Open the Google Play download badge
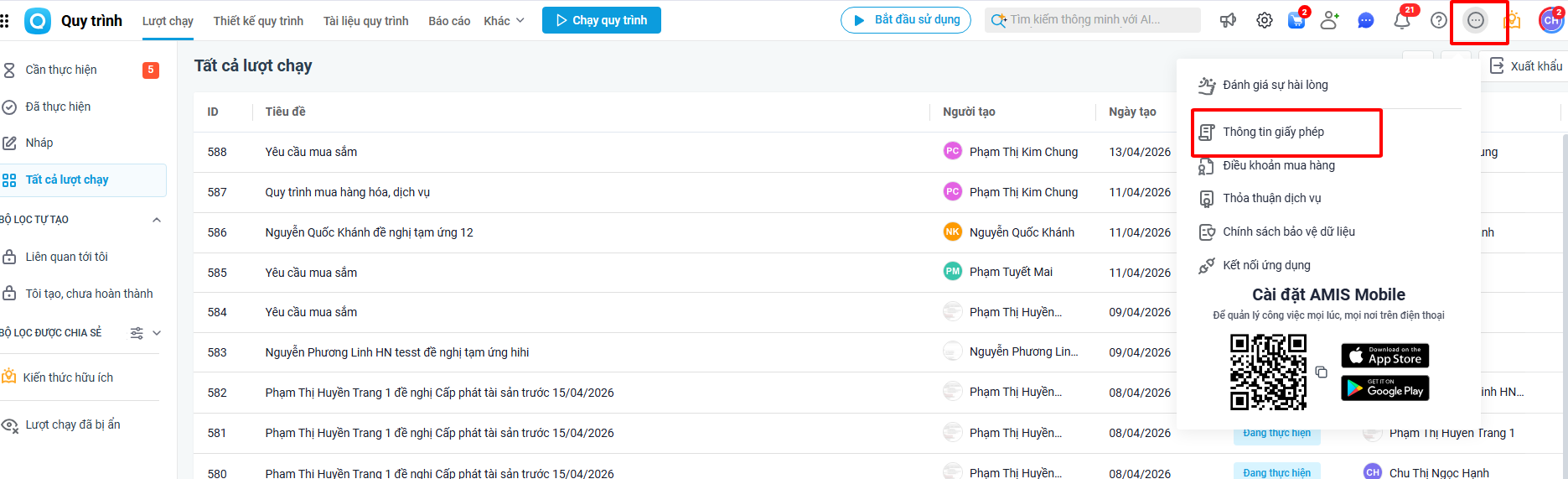Screen dimensions: 1568x479 pos(1384,388)
